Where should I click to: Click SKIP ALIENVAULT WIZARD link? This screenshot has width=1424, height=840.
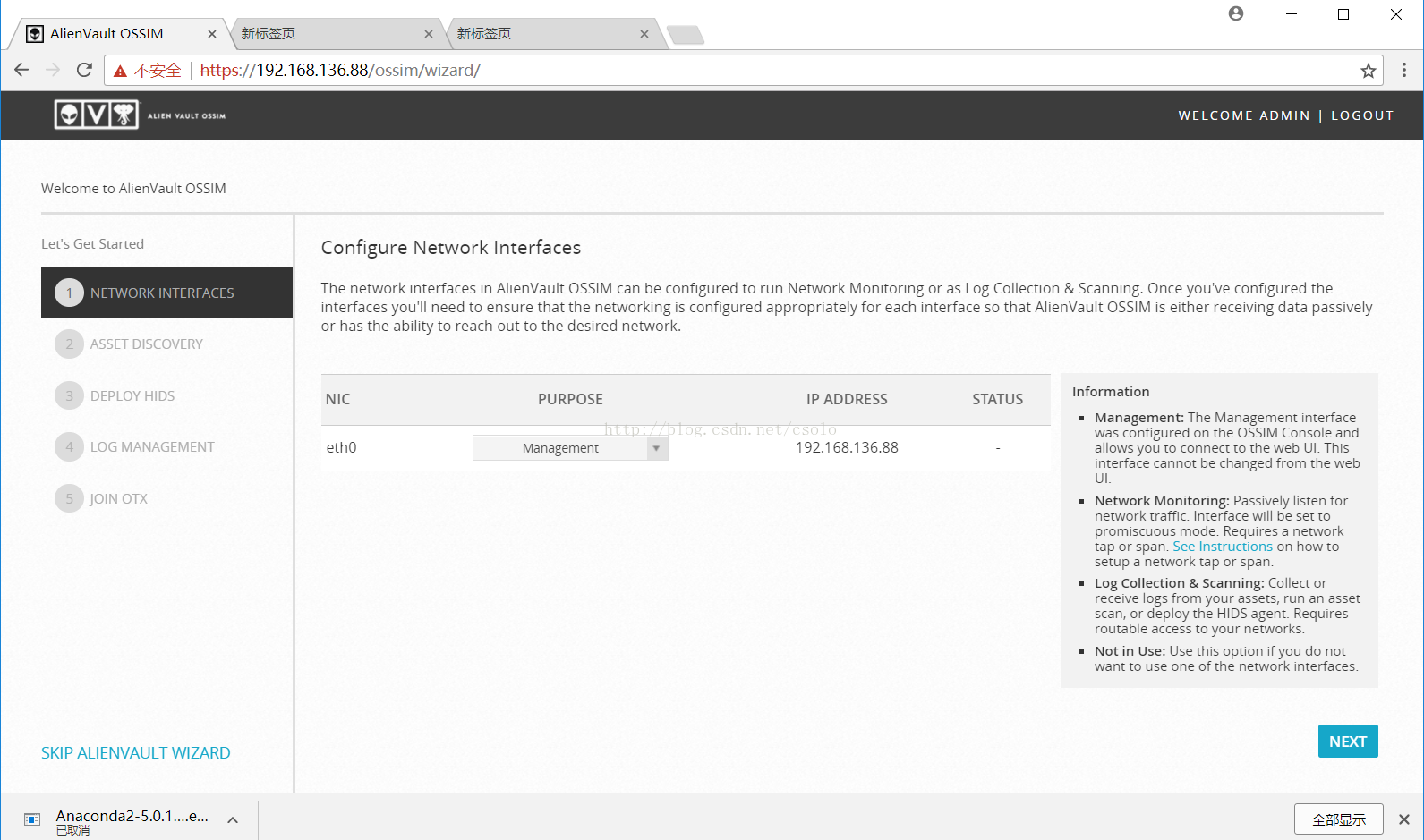(x=136, y=753)
